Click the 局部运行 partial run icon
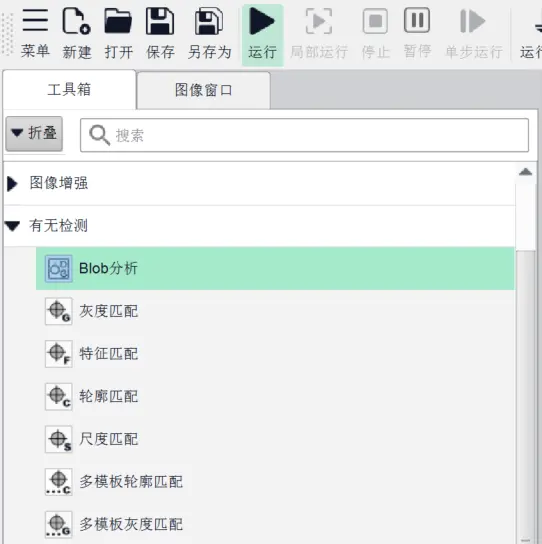 coord(319,21)
